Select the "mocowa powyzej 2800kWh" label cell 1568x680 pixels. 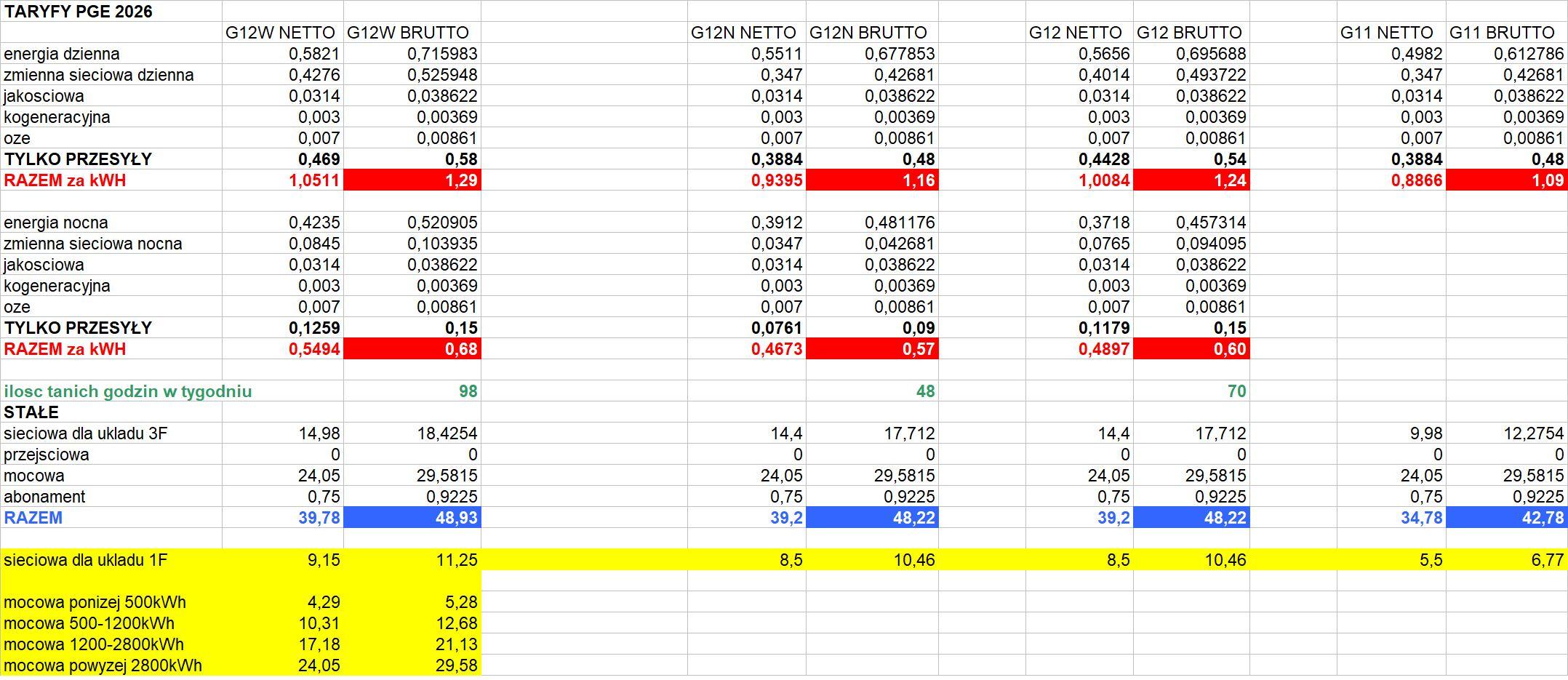[x=103, y=665]
